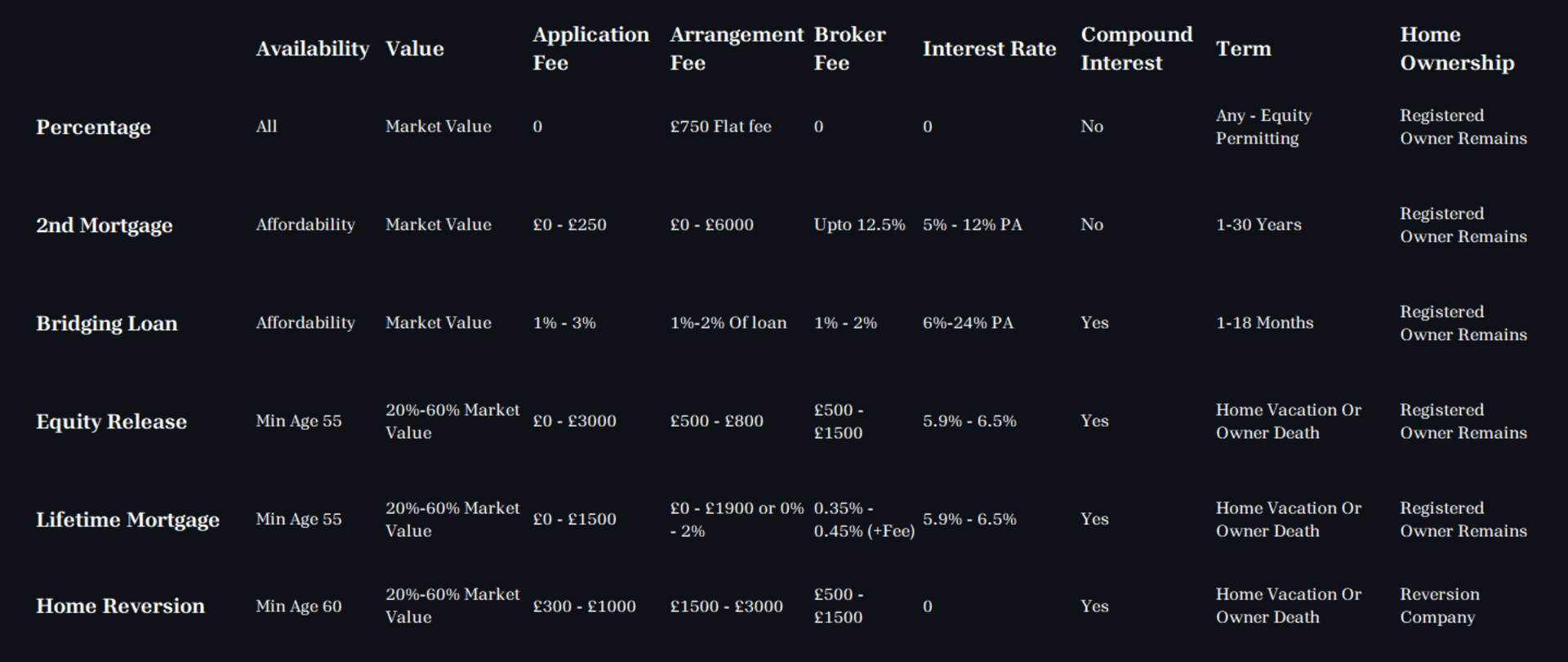The height and width of the screenshot is (662, 1568).
Task: Click the £750 Flat fee cell
Action: 720,127
